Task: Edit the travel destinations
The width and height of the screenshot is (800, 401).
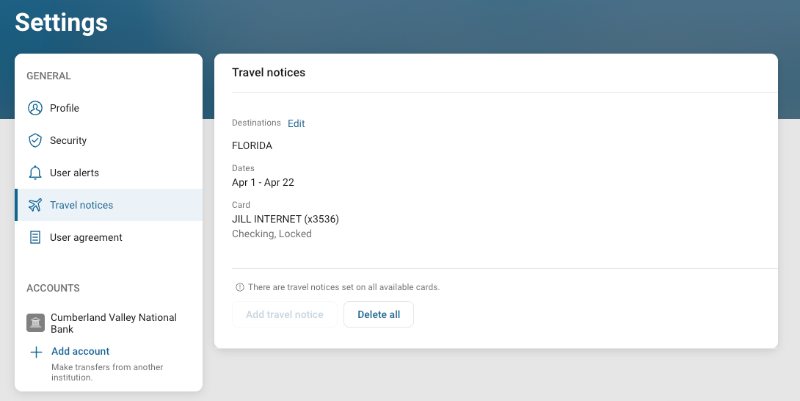Action: tap(296, 123)
